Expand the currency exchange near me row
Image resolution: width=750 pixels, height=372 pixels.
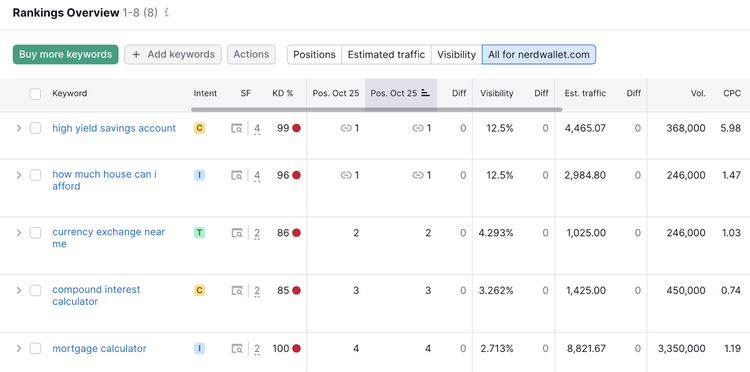point(19,233)
